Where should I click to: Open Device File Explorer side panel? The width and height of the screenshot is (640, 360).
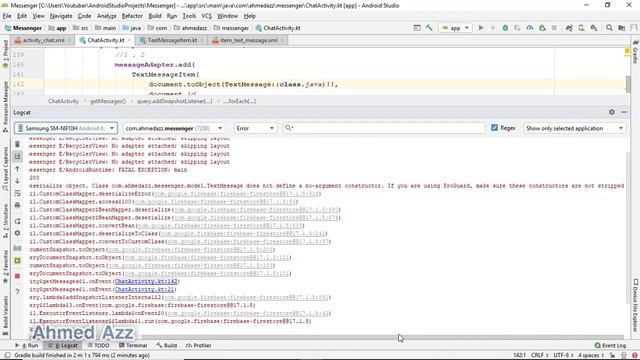click(x=635, y=305)
